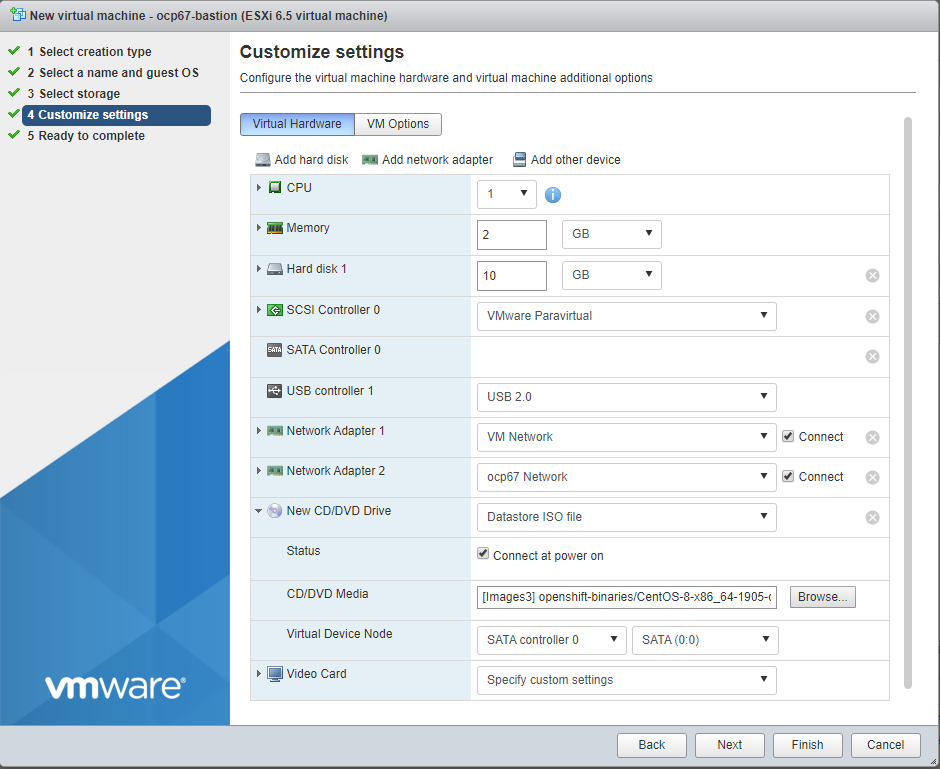Expand the SCSI Controller 0 row

tap(258, 310)
